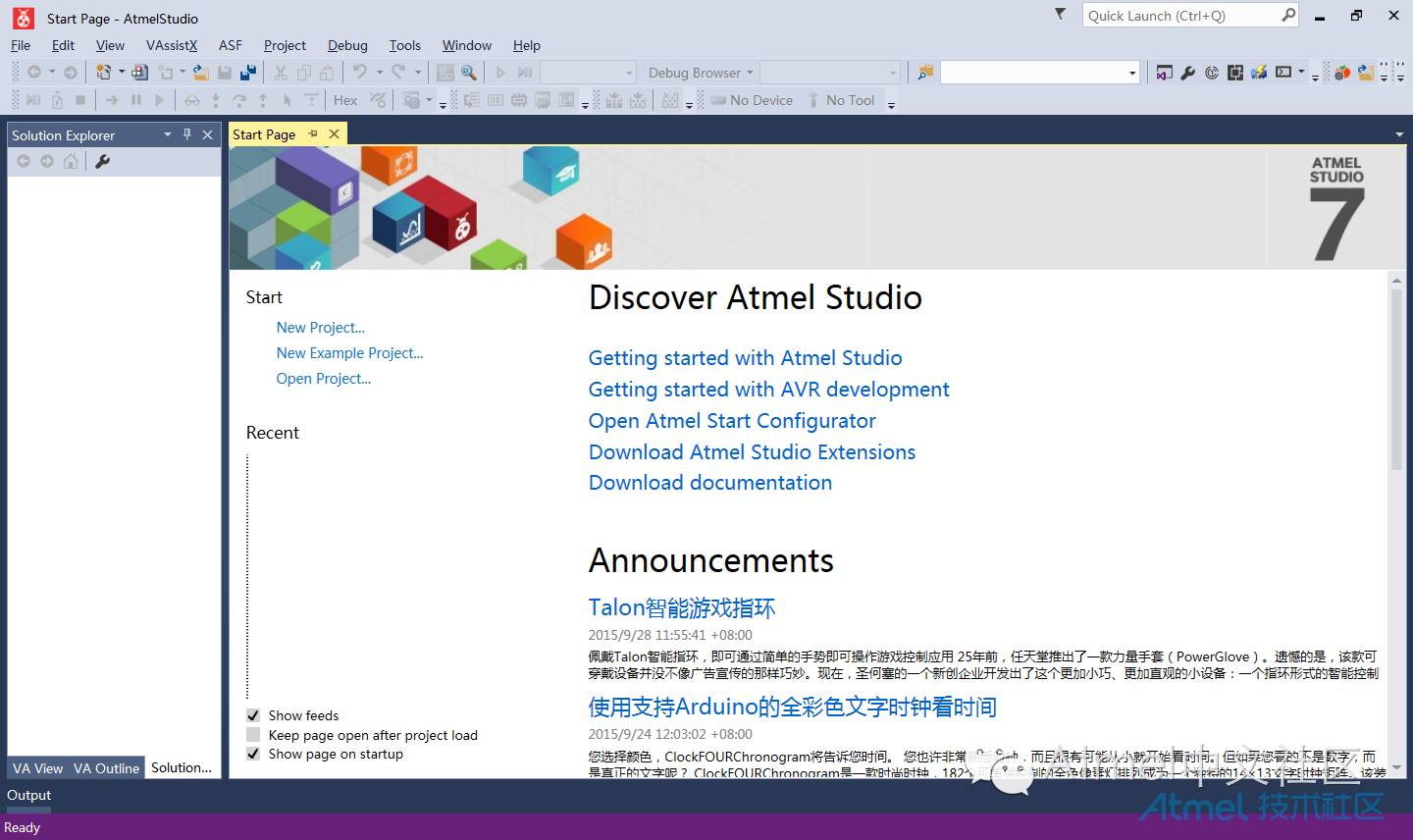This screenshot has height=840, width=1413.
Task: Pin the Start Page tab
Action: 313,133
